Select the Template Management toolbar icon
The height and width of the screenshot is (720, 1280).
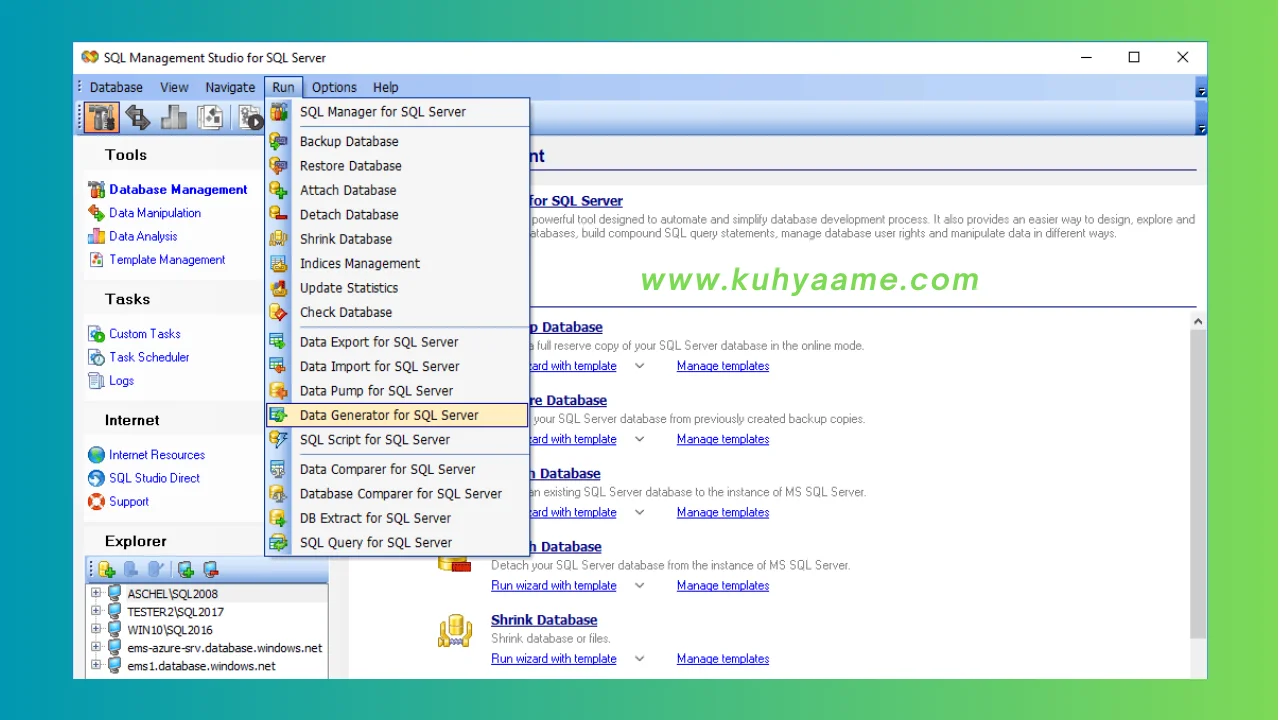coord(210,118)
